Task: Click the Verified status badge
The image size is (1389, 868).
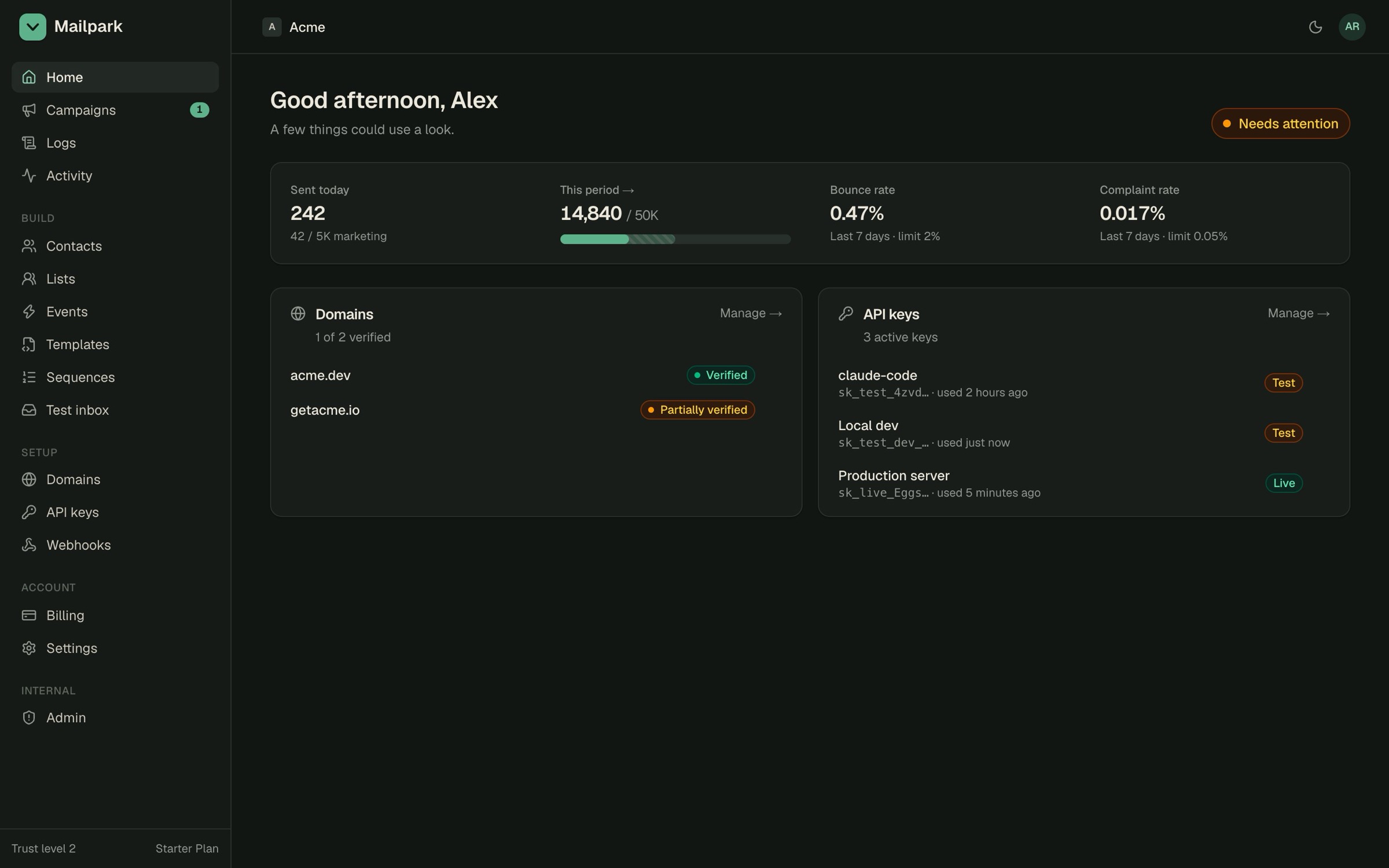Action: 721,375
